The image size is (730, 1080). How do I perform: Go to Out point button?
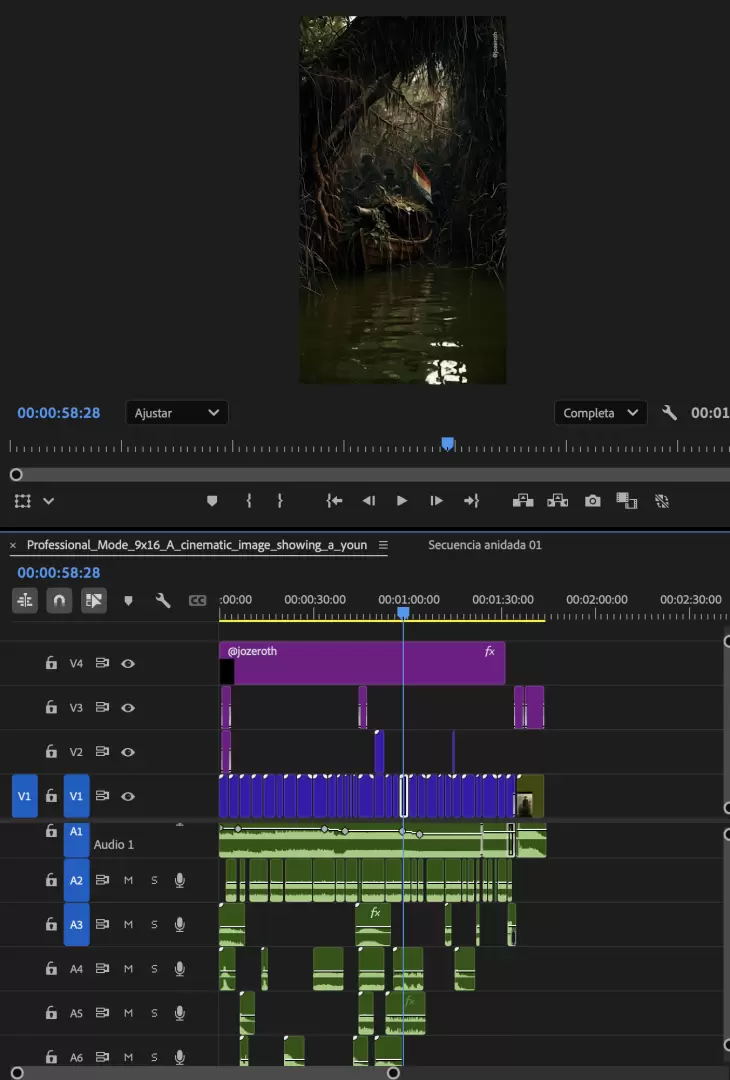coord(471,501)
